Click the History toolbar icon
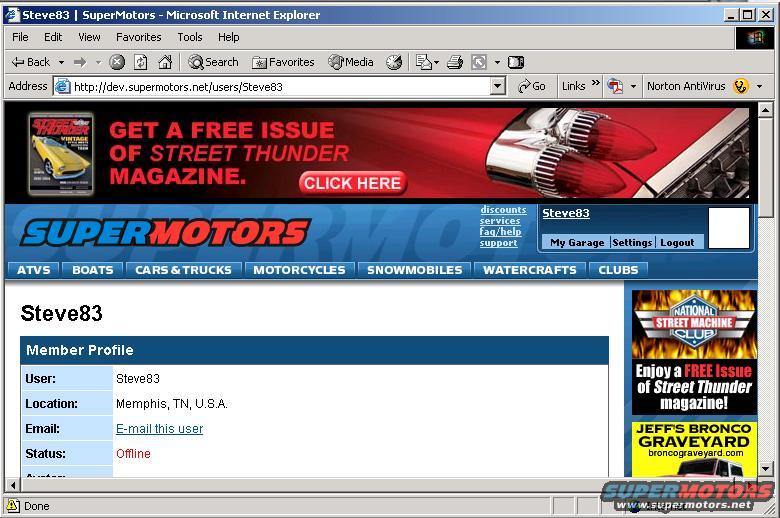 [394, 62]
